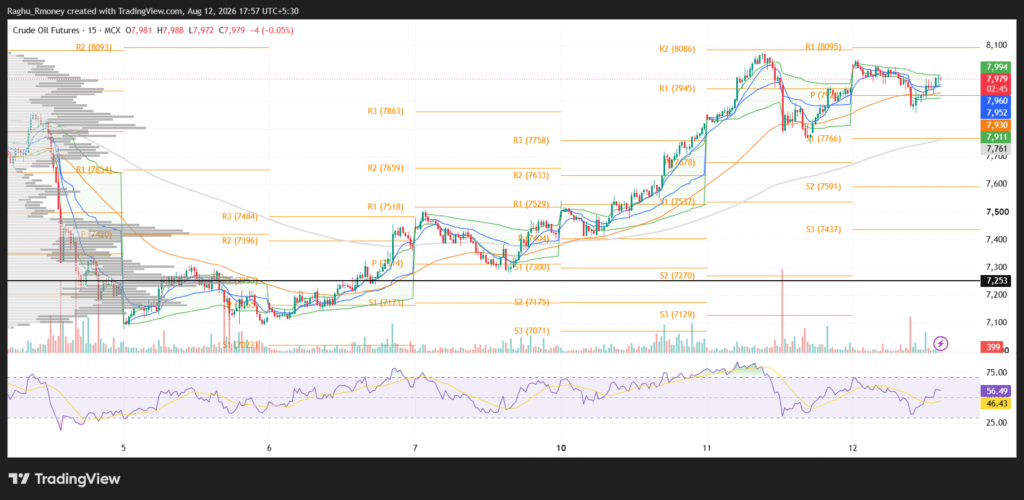Click the R2 (7659) pivot label
This screenshot has width=1024, height=500.
pyautogui.click(x=385, y=168)
